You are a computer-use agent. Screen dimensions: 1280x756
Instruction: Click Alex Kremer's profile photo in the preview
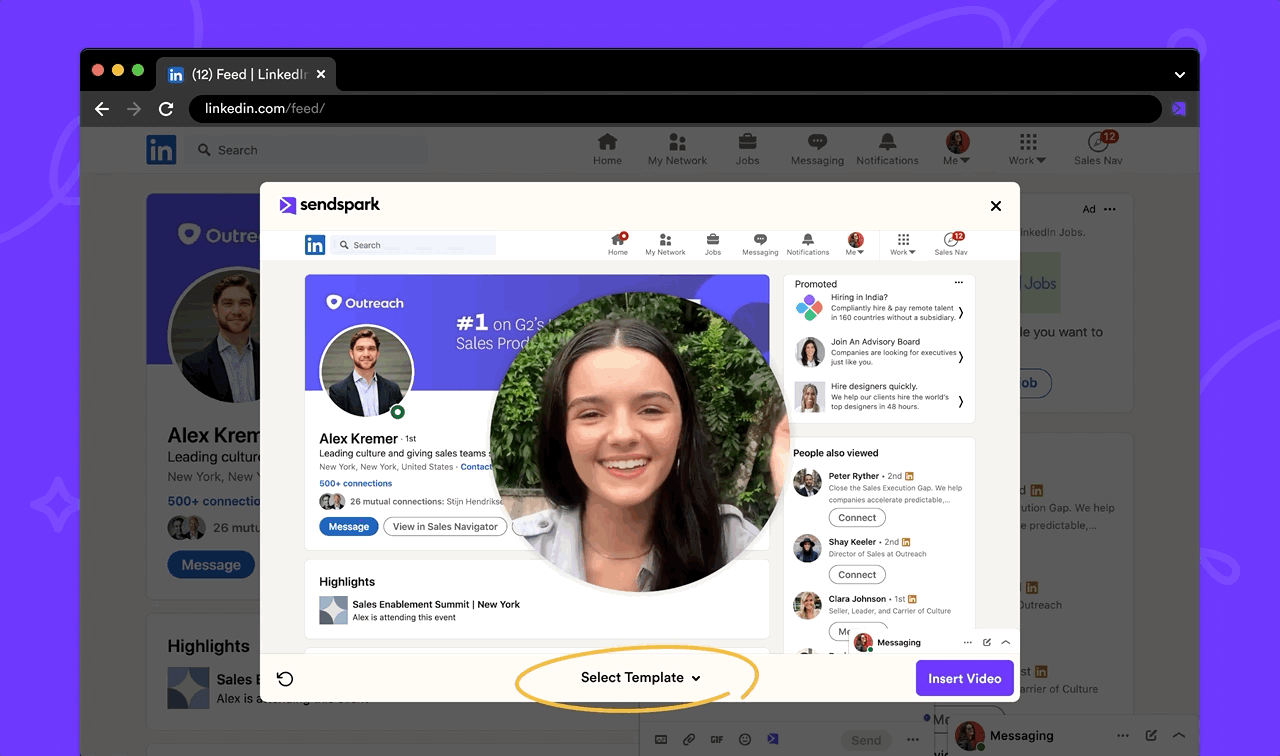(366, 371)
